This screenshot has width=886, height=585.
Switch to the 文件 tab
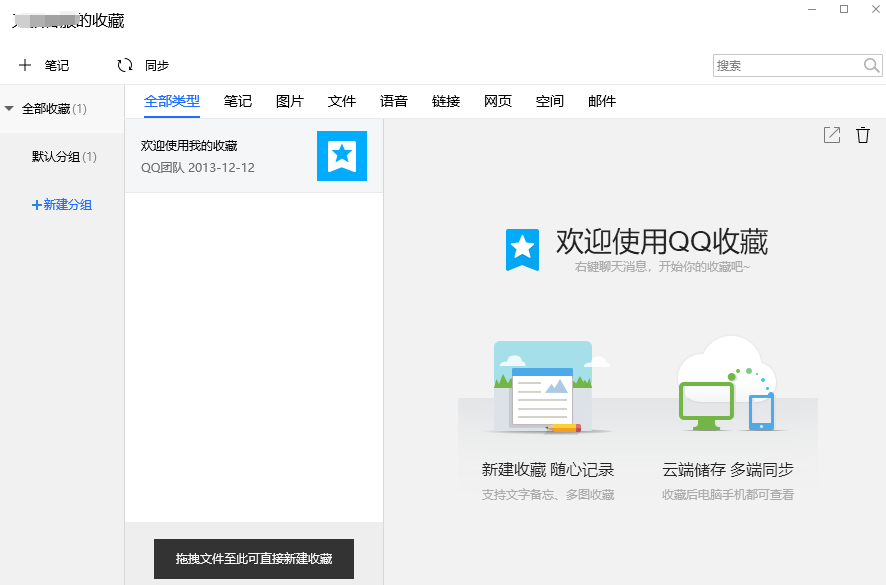click(342, 101)
